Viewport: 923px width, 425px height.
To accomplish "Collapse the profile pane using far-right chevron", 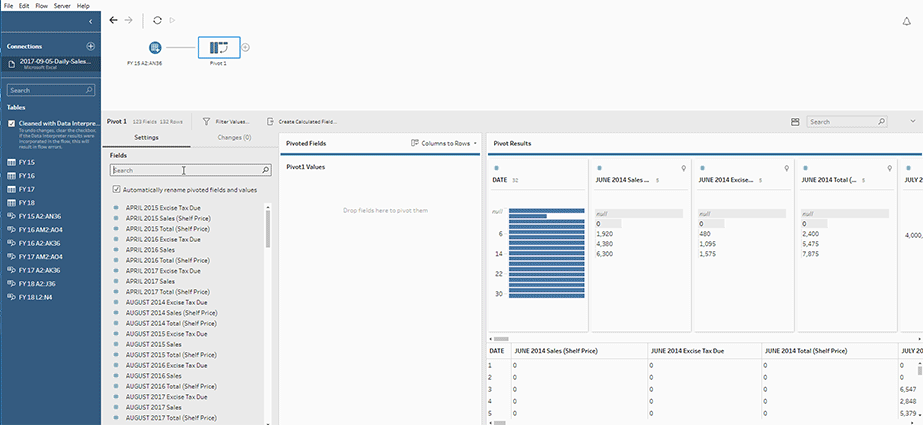I will coord(912,121).
